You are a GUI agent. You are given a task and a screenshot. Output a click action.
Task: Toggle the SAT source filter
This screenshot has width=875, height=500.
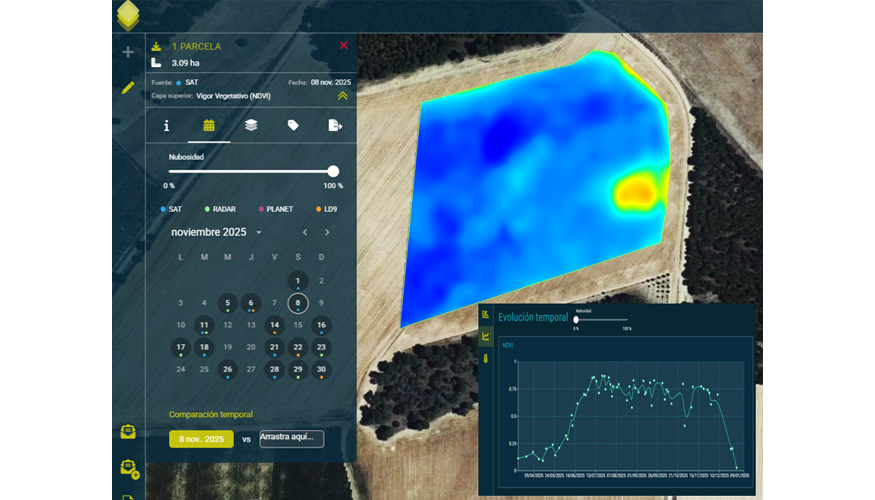[175, 209]
